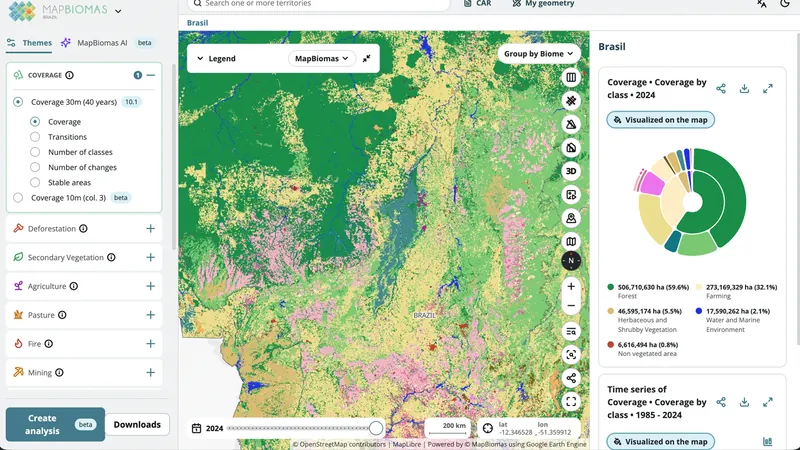Click the focus-on-area map icon
800x450 pixels.
[x=571, y=355]
